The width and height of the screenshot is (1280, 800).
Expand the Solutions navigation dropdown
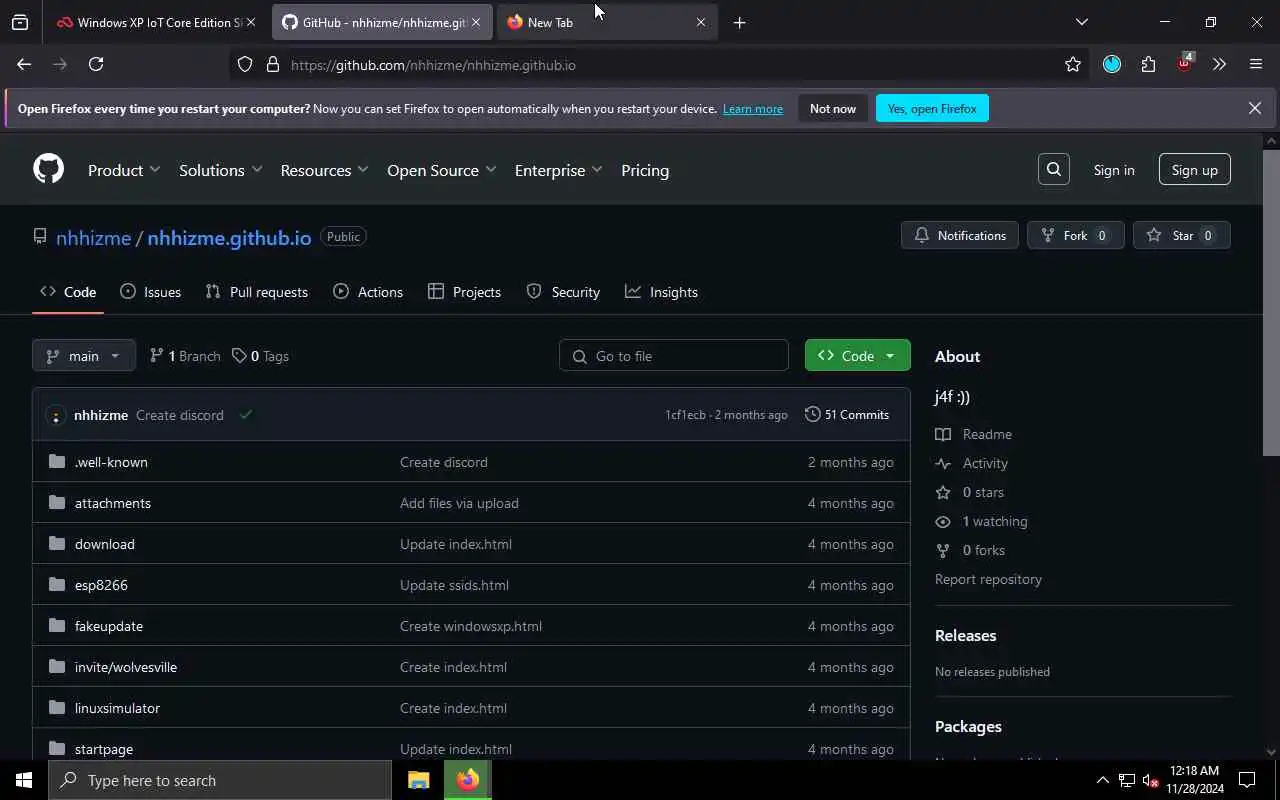[x=220, y=170]
